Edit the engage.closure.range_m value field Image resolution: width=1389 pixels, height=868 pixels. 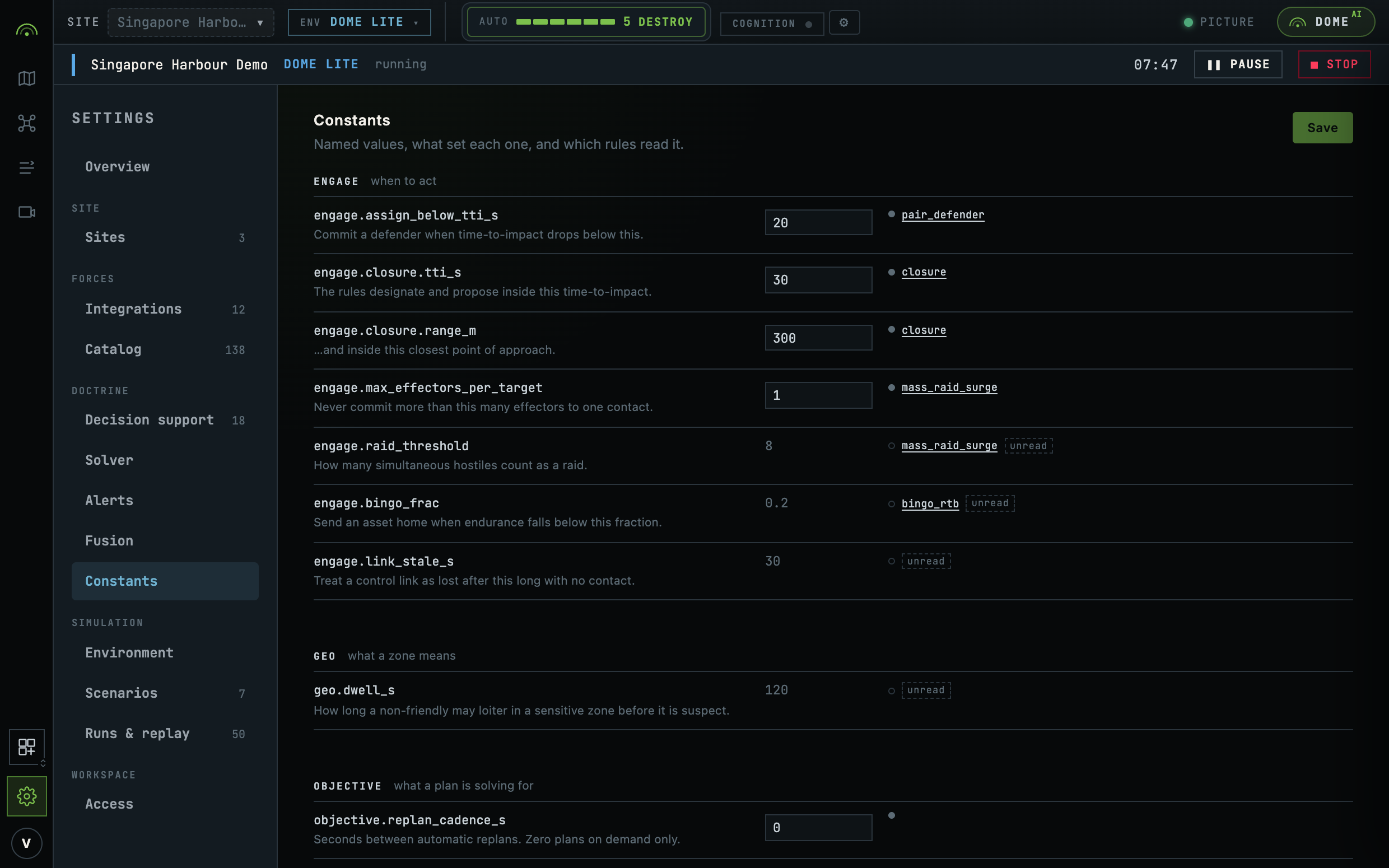(x=818, y=338)
